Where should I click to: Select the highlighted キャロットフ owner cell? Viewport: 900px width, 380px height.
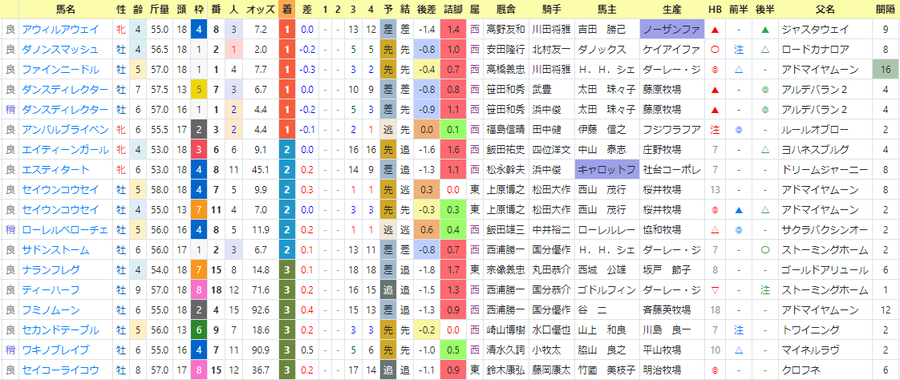606,169
